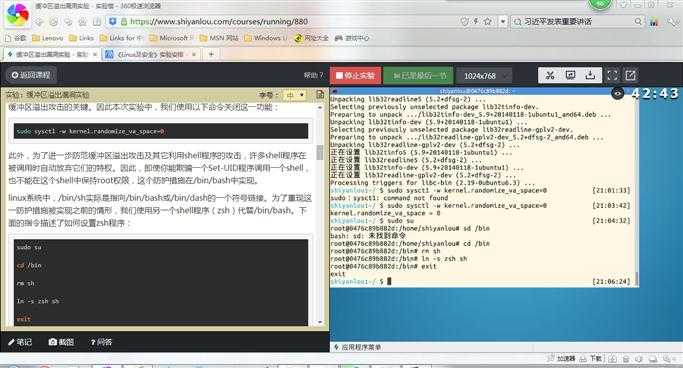Click the scroll-down arrow of instructions panel
Screen dimensions: 683x368
[x=320, y=322]
